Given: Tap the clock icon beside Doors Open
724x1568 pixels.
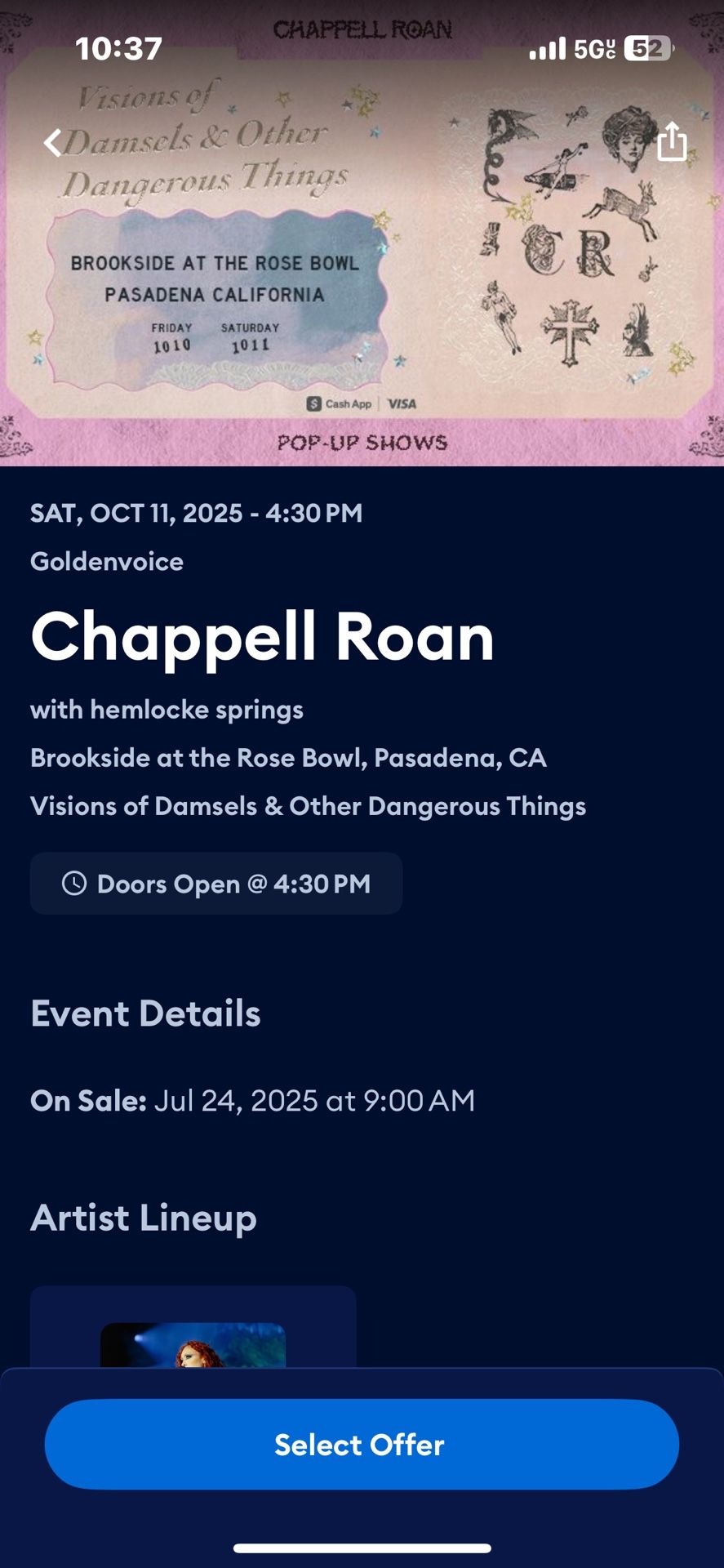Looking at the screenshot, I should (x=73, y=883).
